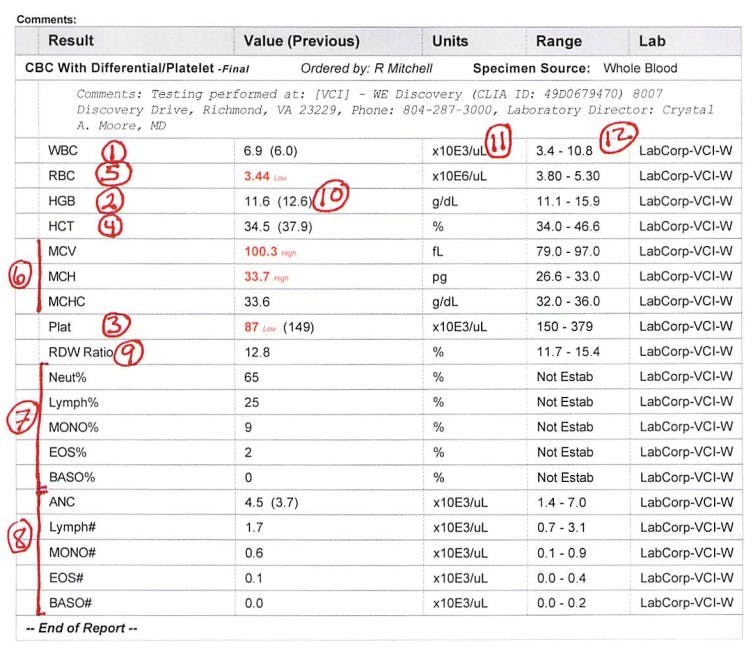Click the red circled number 7 bracket label
Viewport: 754px width, 655px height.
[x=22, y=418]
